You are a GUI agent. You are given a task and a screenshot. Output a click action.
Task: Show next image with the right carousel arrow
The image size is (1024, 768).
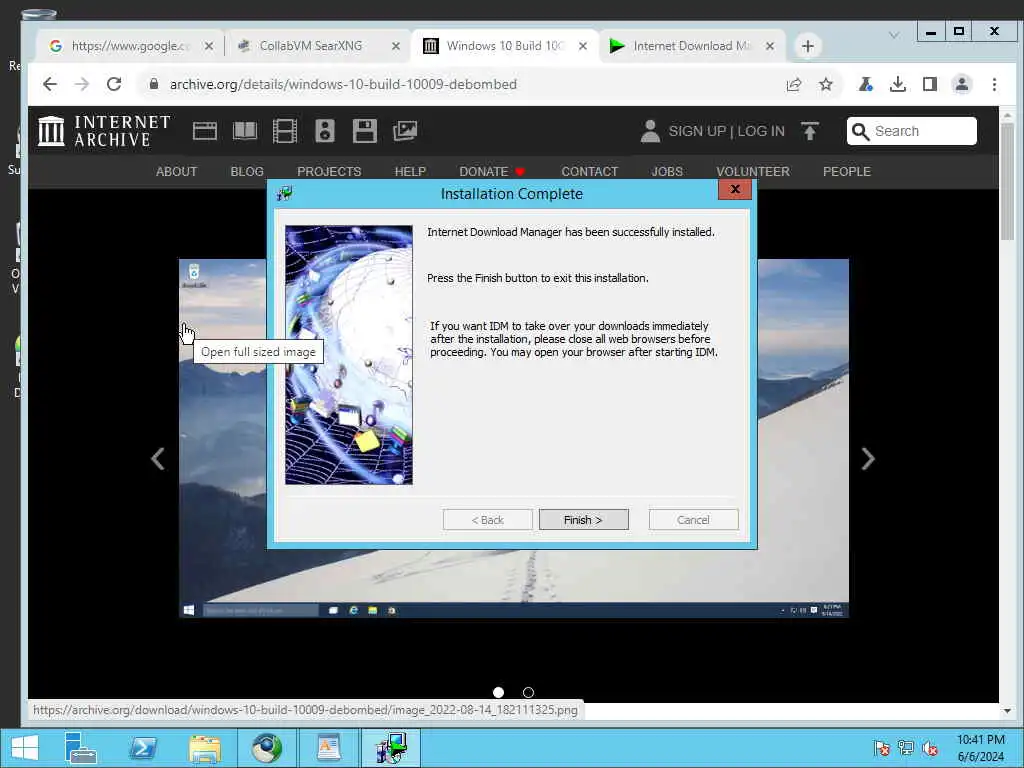click(868, 458)
